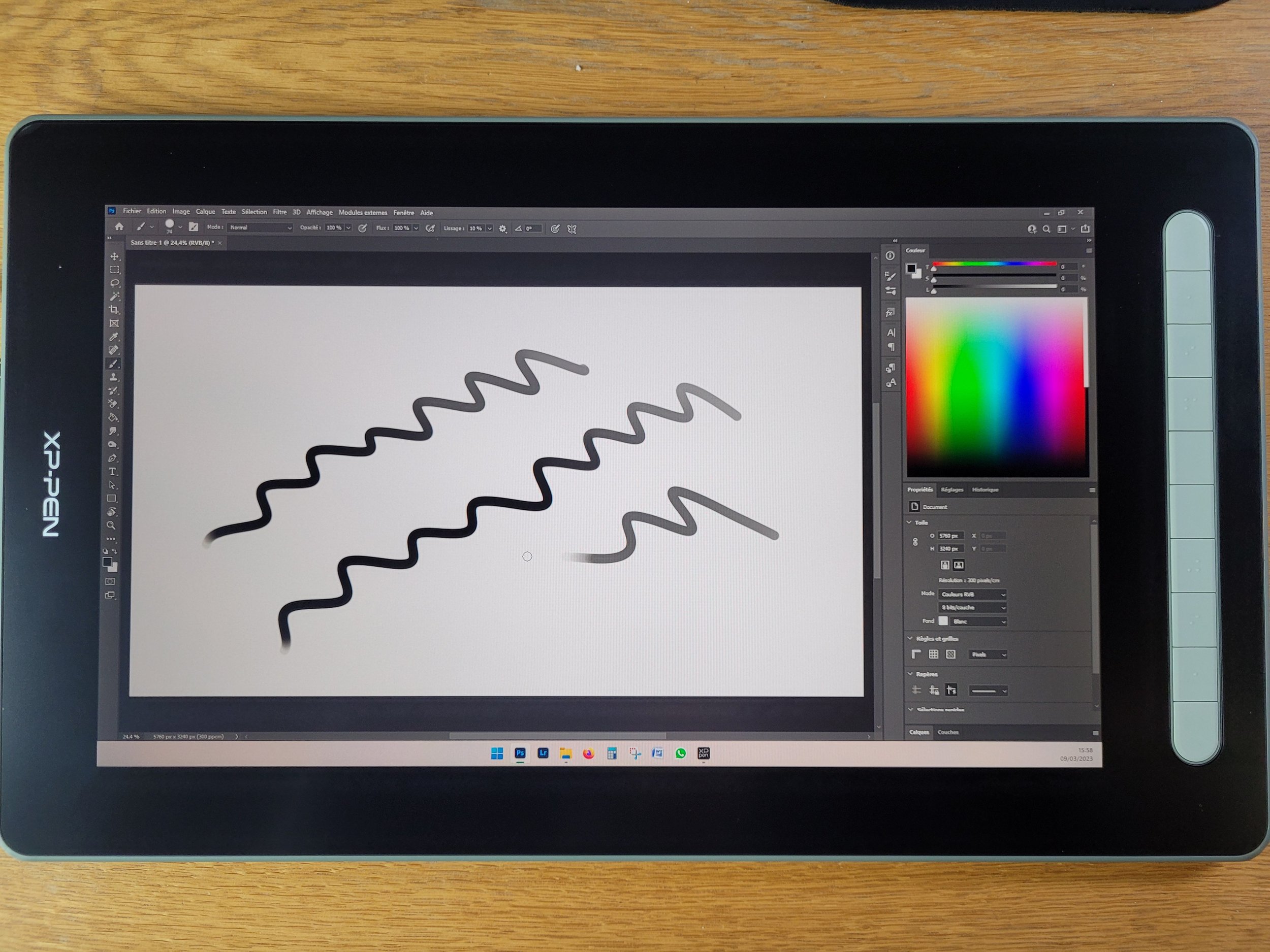This screenshot has width=1270, height=952.
Task: Open the blend Mode Normal dropdown
Action: coord(260,228)
